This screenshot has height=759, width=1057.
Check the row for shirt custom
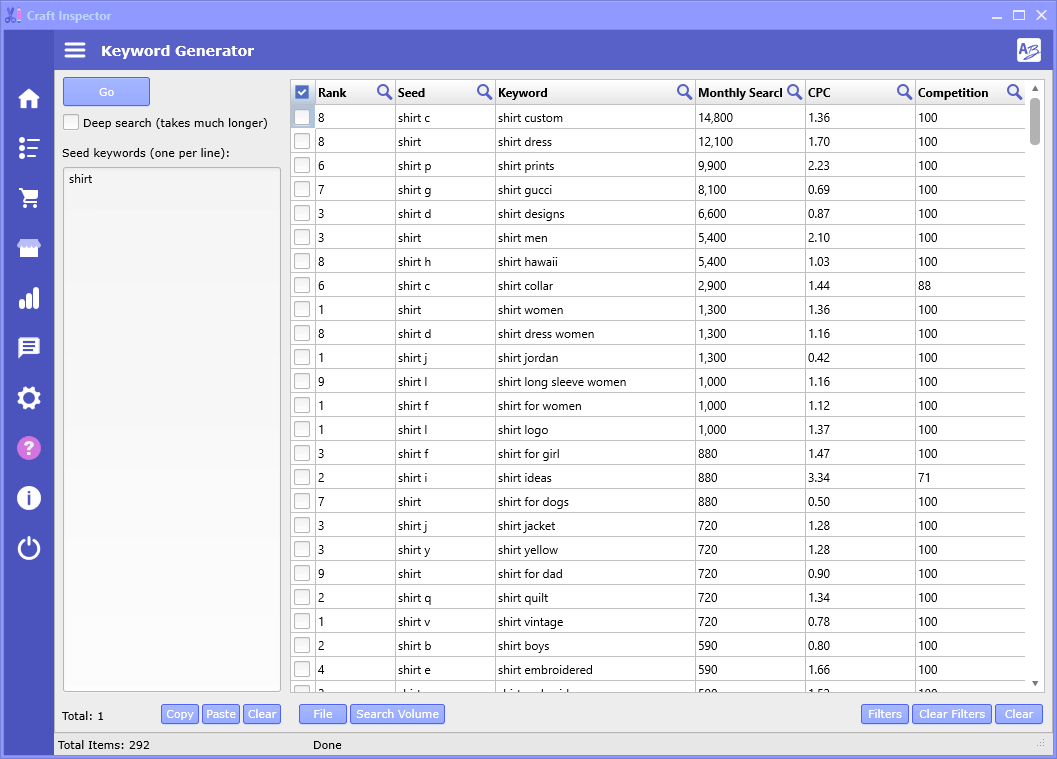click(x=302, y=117)
